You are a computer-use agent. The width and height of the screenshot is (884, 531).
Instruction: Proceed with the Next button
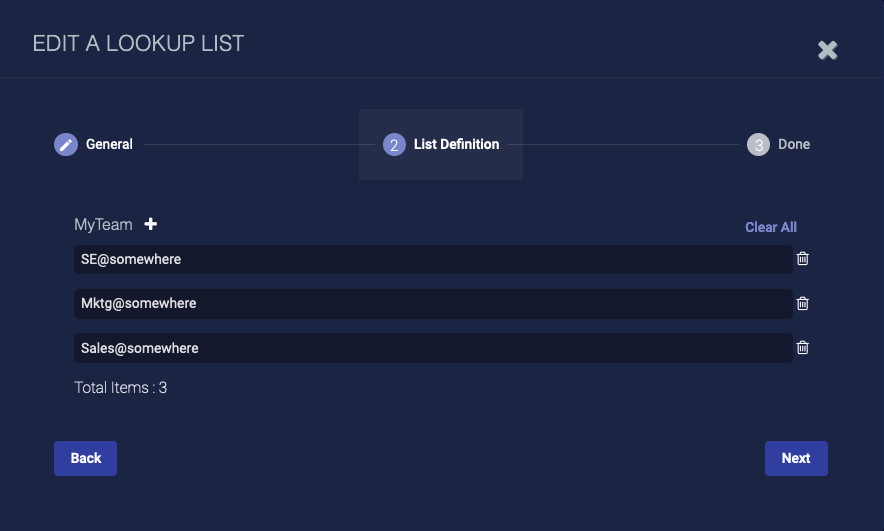tap(796, 458)
